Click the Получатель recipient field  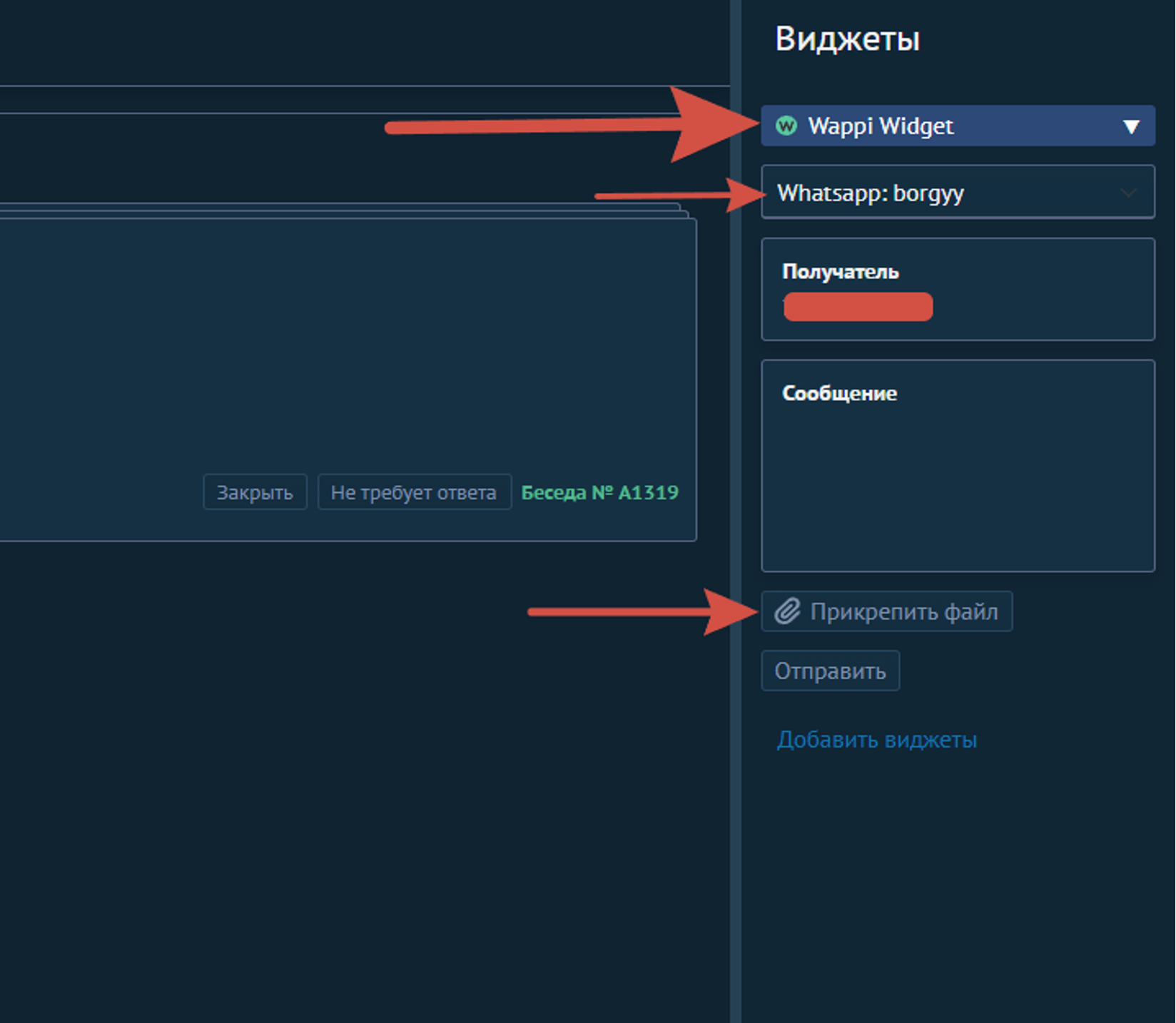pos(958,289)
